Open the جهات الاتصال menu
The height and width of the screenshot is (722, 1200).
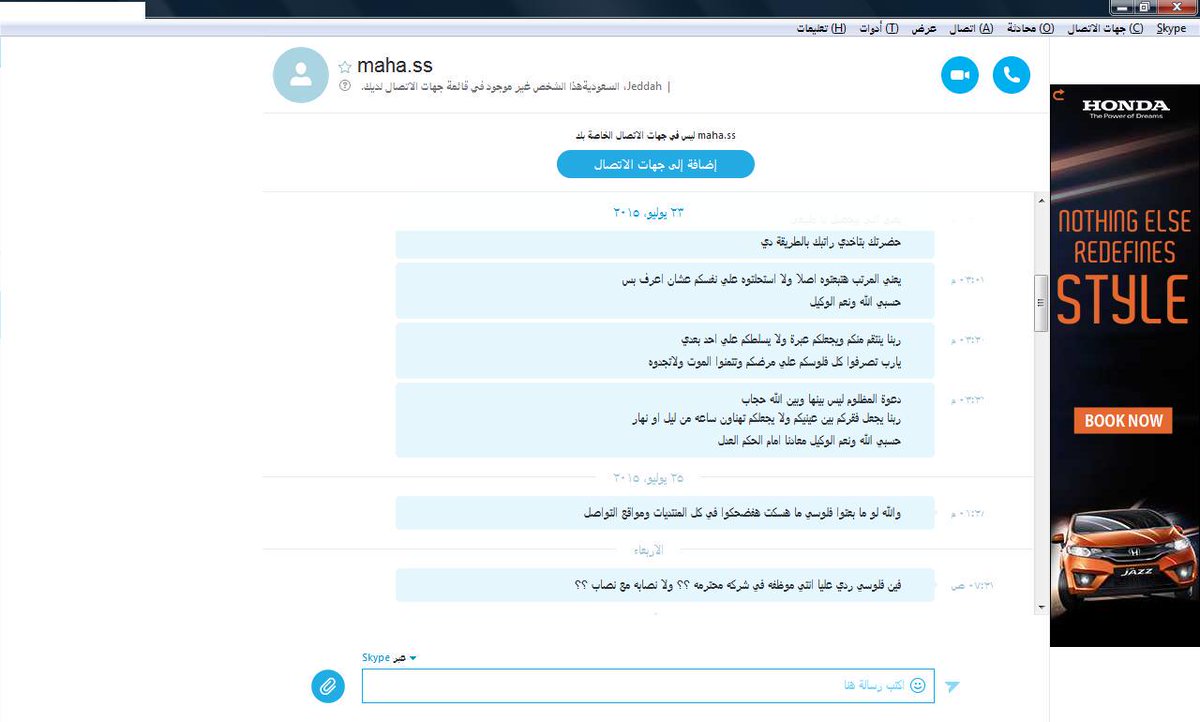click(x=1105, y=28)
